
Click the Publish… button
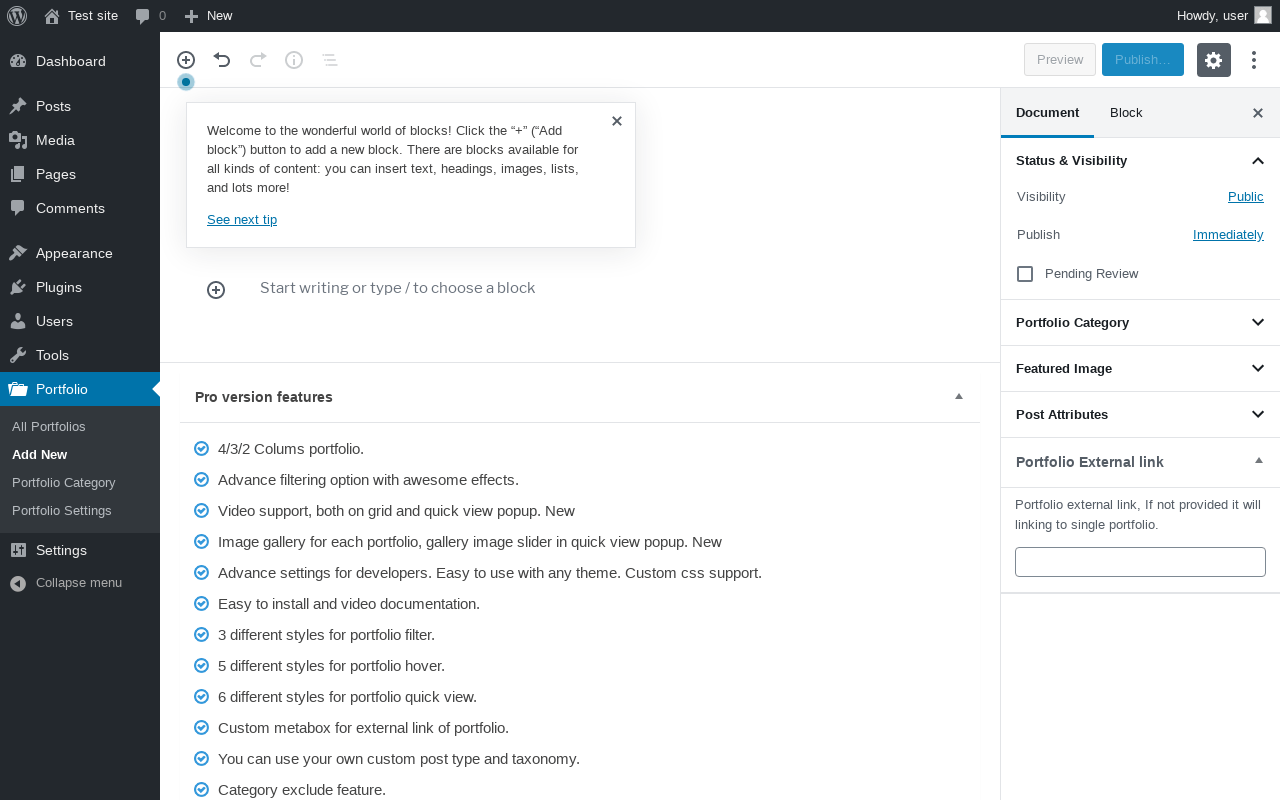(x=1142, y=60)
